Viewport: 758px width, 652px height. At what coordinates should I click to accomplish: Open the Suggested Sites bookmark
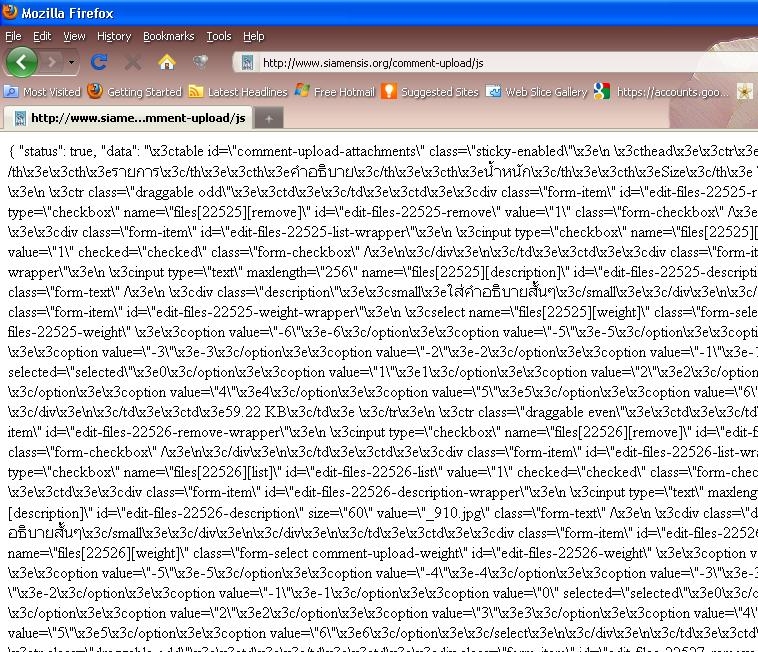(430, 92)
